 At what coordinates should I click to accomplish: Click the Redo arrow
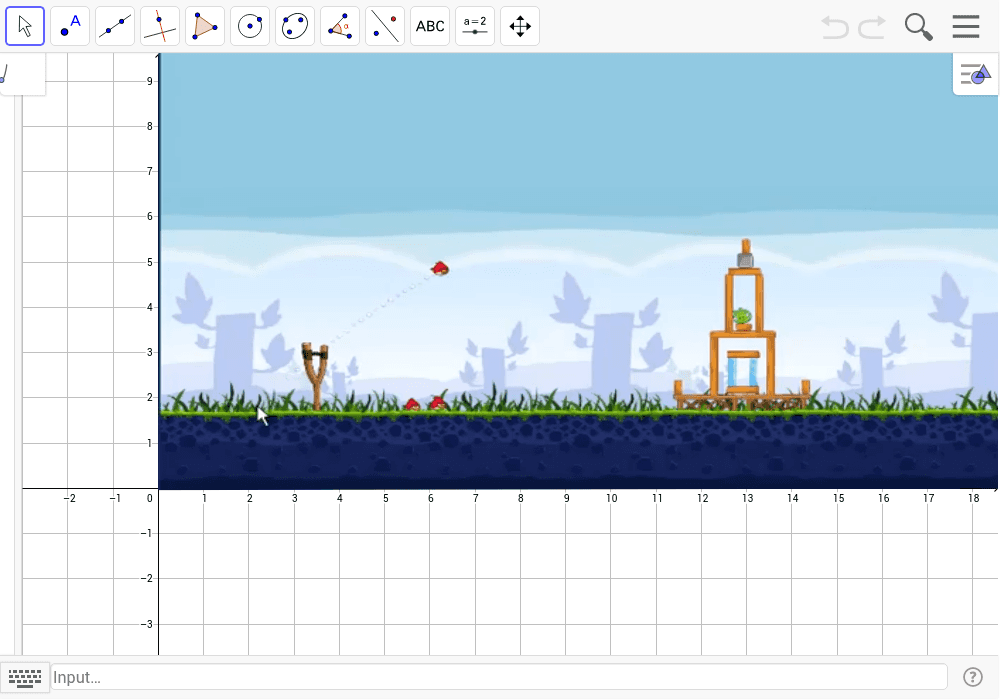[x=872, y=27]
